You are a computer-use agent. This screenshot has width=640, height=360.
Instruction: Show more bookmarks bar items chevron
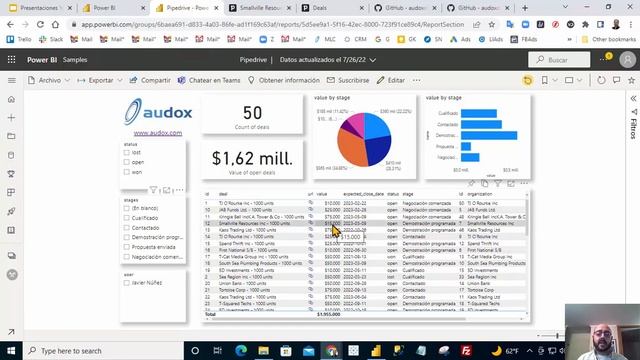[569, 40]
